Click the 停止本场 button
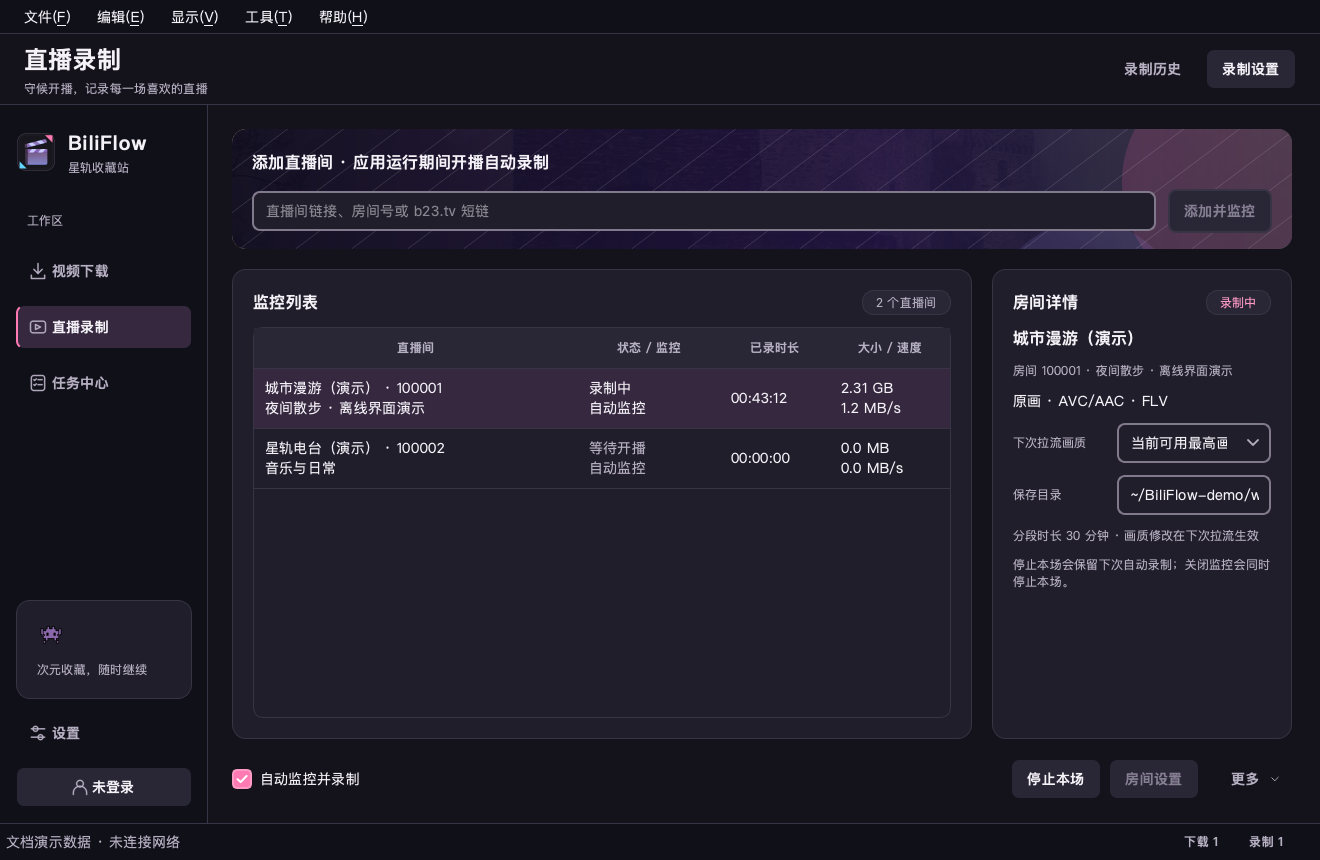Image resolution: width=1320 pixels, height=860 pixels. 1055,779
